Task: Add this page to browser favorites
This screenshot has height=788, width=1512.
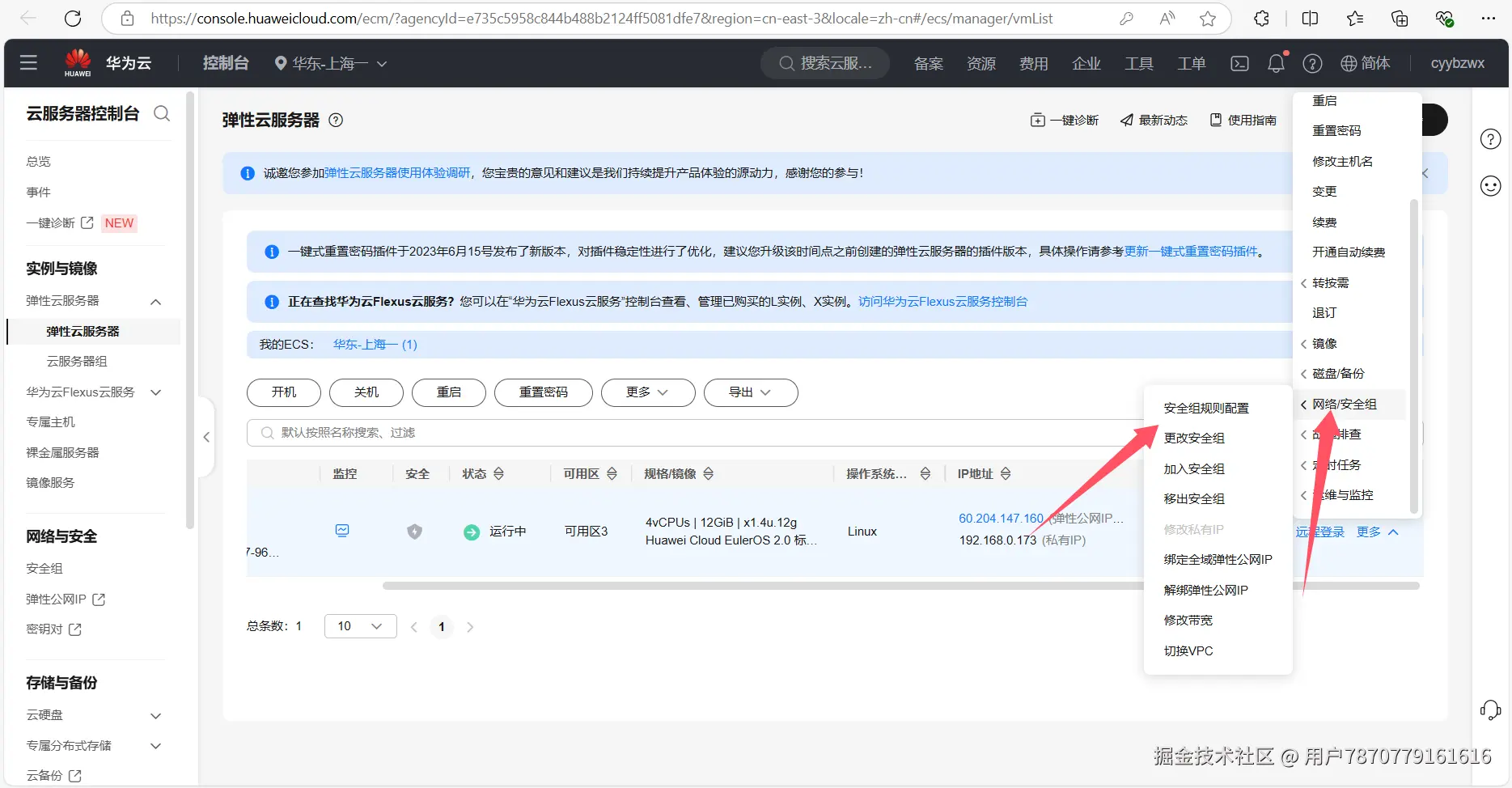Action: [x=1208, y=19]
